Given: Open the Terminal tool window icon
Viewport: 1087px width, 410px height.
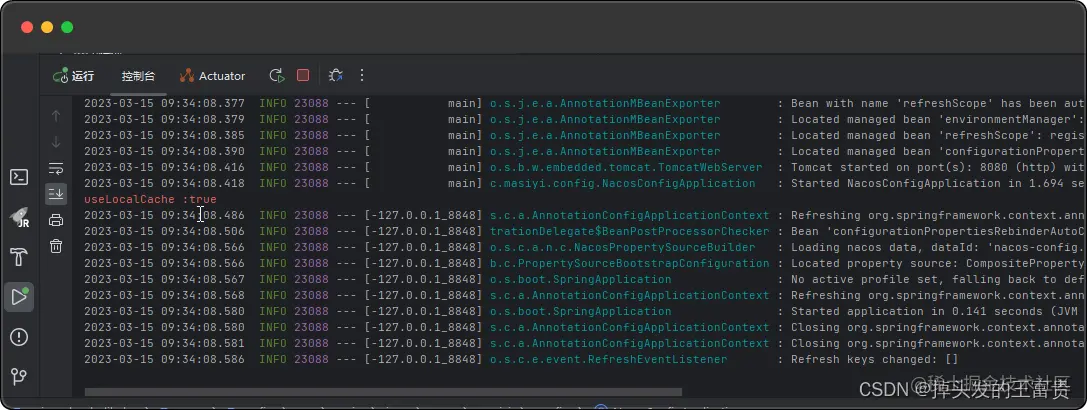Looking at the screenshot, I should click(19, 177).
